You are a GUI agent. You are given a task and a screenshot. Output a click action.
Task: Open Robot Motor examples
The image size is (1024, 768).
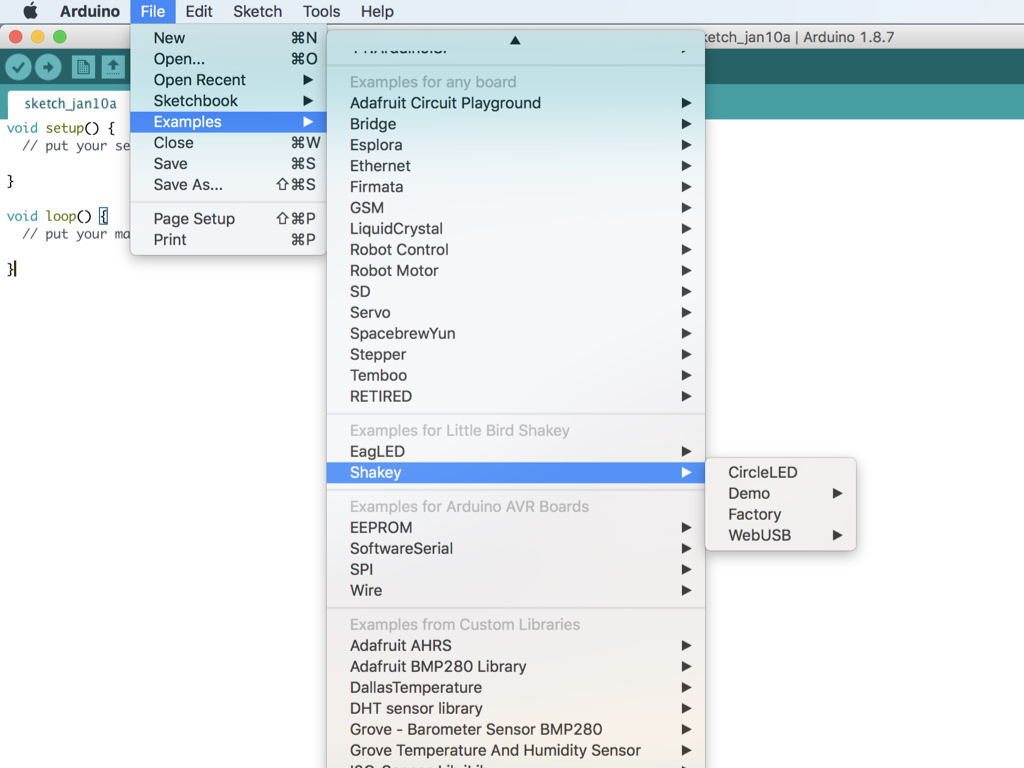[515, 270]
